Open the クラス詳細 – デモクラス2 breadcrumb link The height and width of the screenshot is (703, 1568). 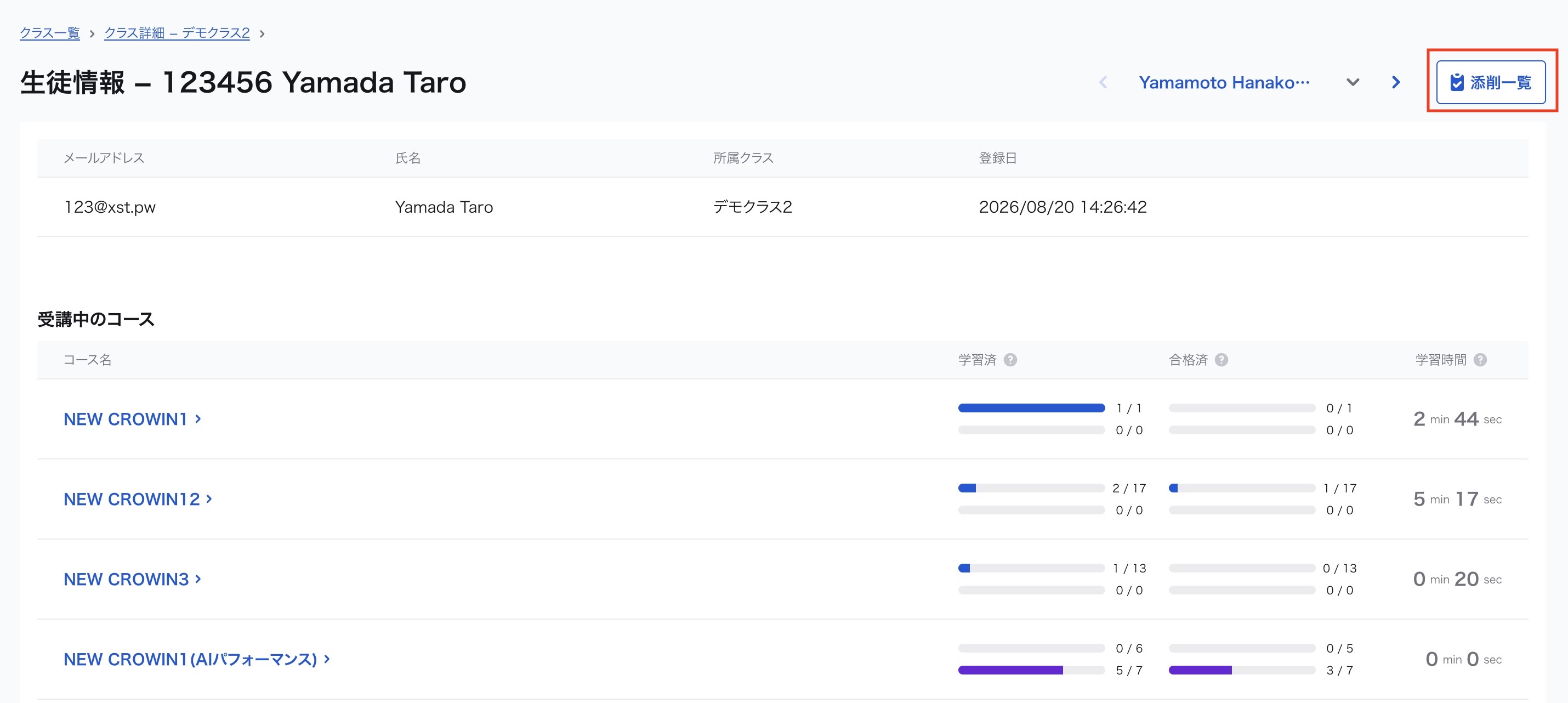point(177,33)
